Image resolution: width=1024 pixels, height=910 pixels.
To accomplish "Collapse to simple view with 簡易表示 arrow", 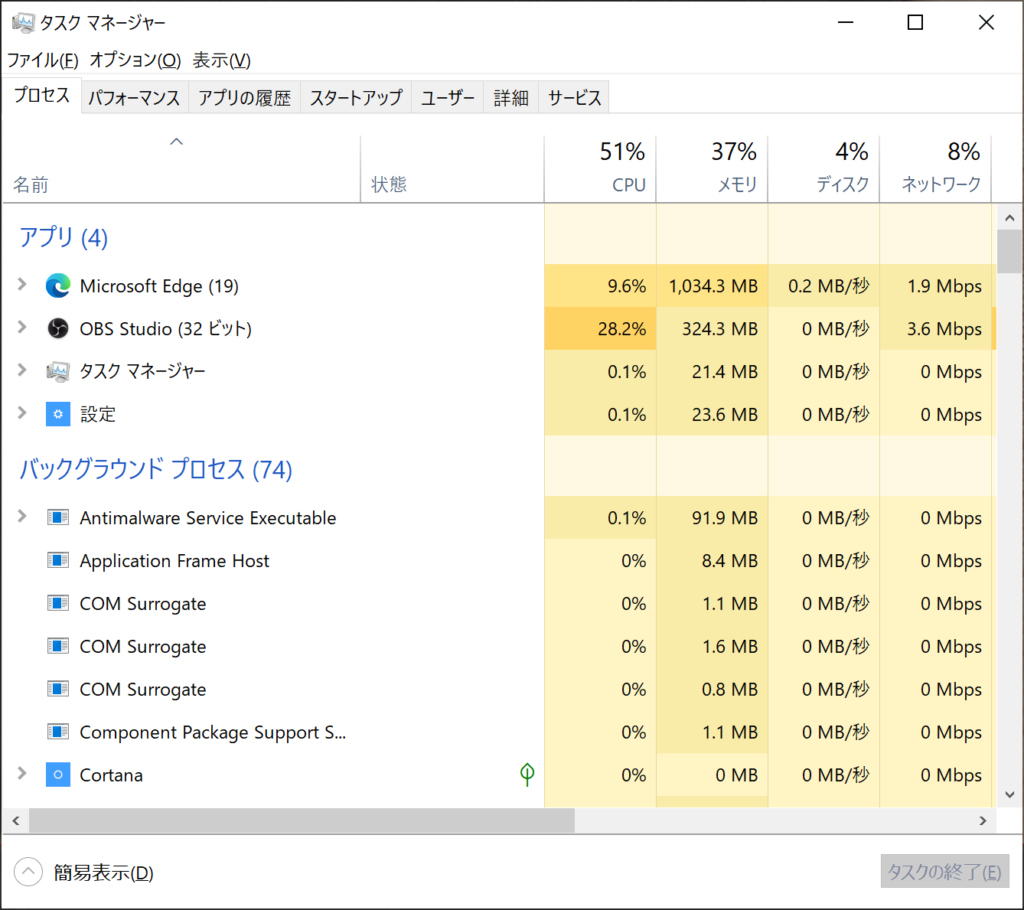I will pyautogui.click(x=28, y=872).
